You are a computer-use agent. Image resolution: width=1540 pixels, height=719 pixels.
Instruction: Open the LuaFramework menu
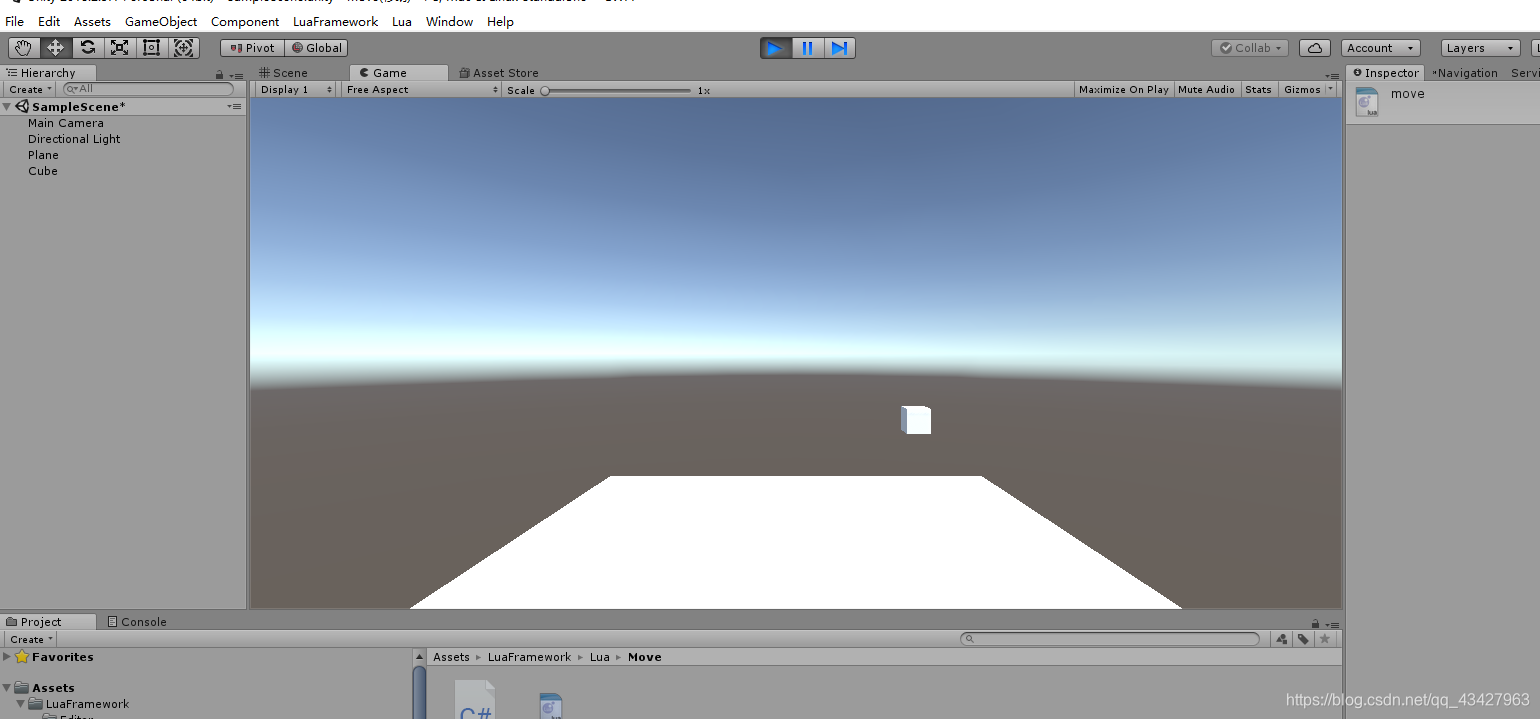click(x=335, y=21)
